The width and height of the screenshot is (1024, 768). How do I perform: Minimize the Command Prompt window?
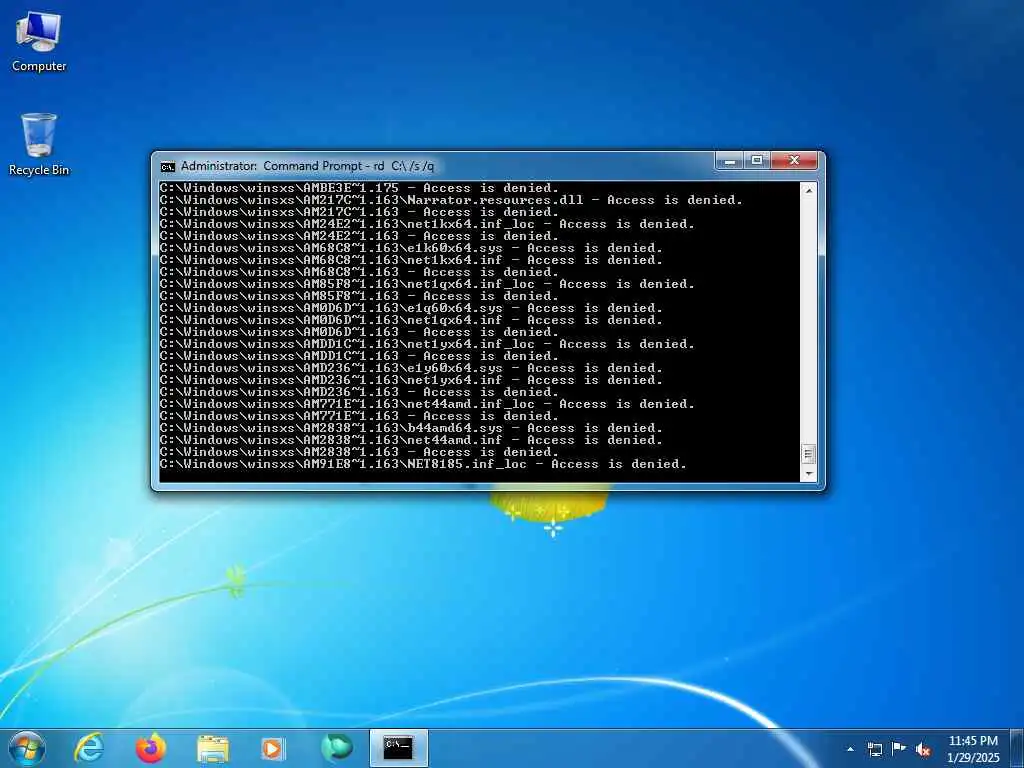coord(730,161)
